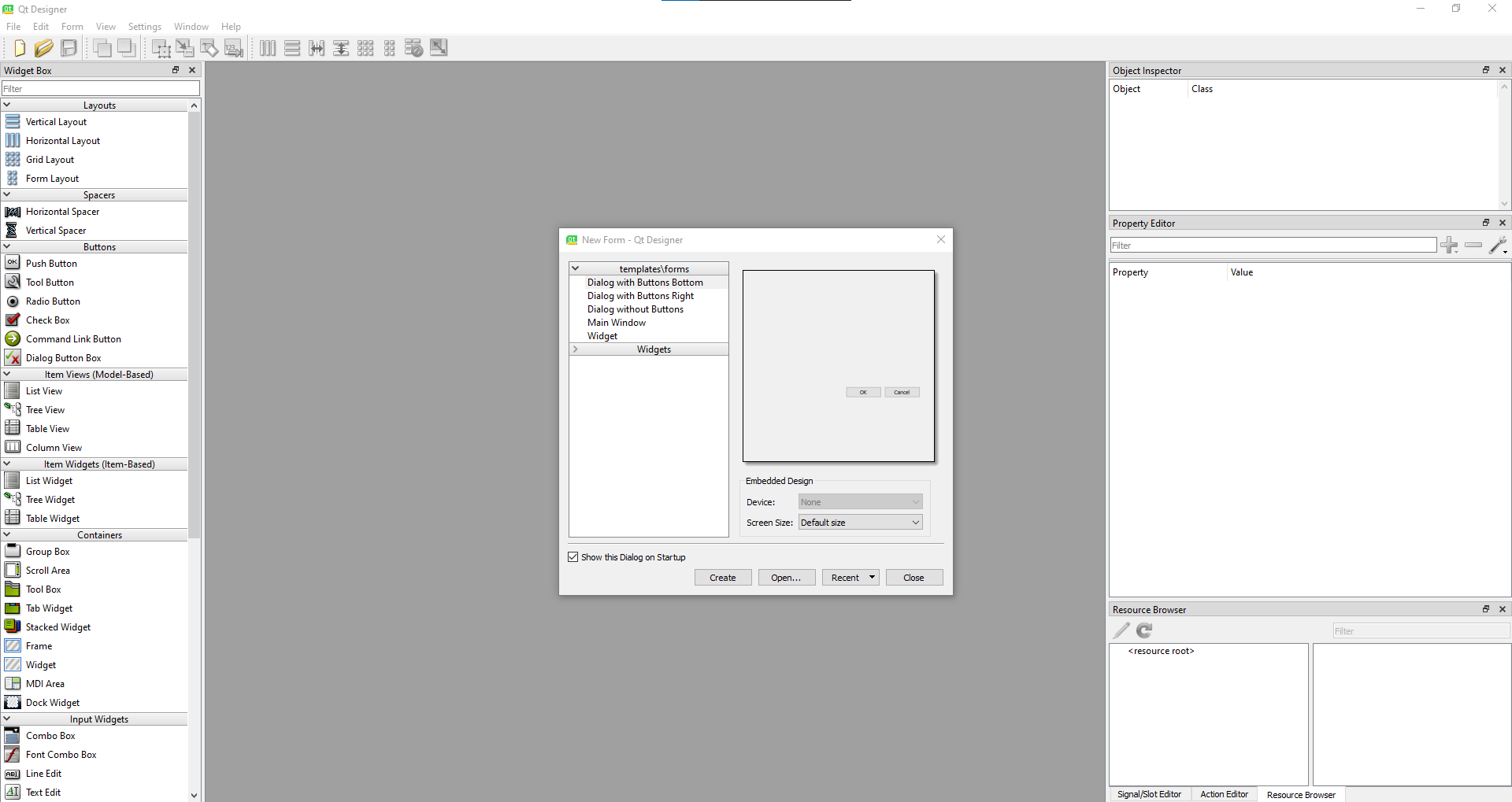The image size is (1512, 802).
Task: Click the Bring to Front toolbar icon
Action: point(127,48)
